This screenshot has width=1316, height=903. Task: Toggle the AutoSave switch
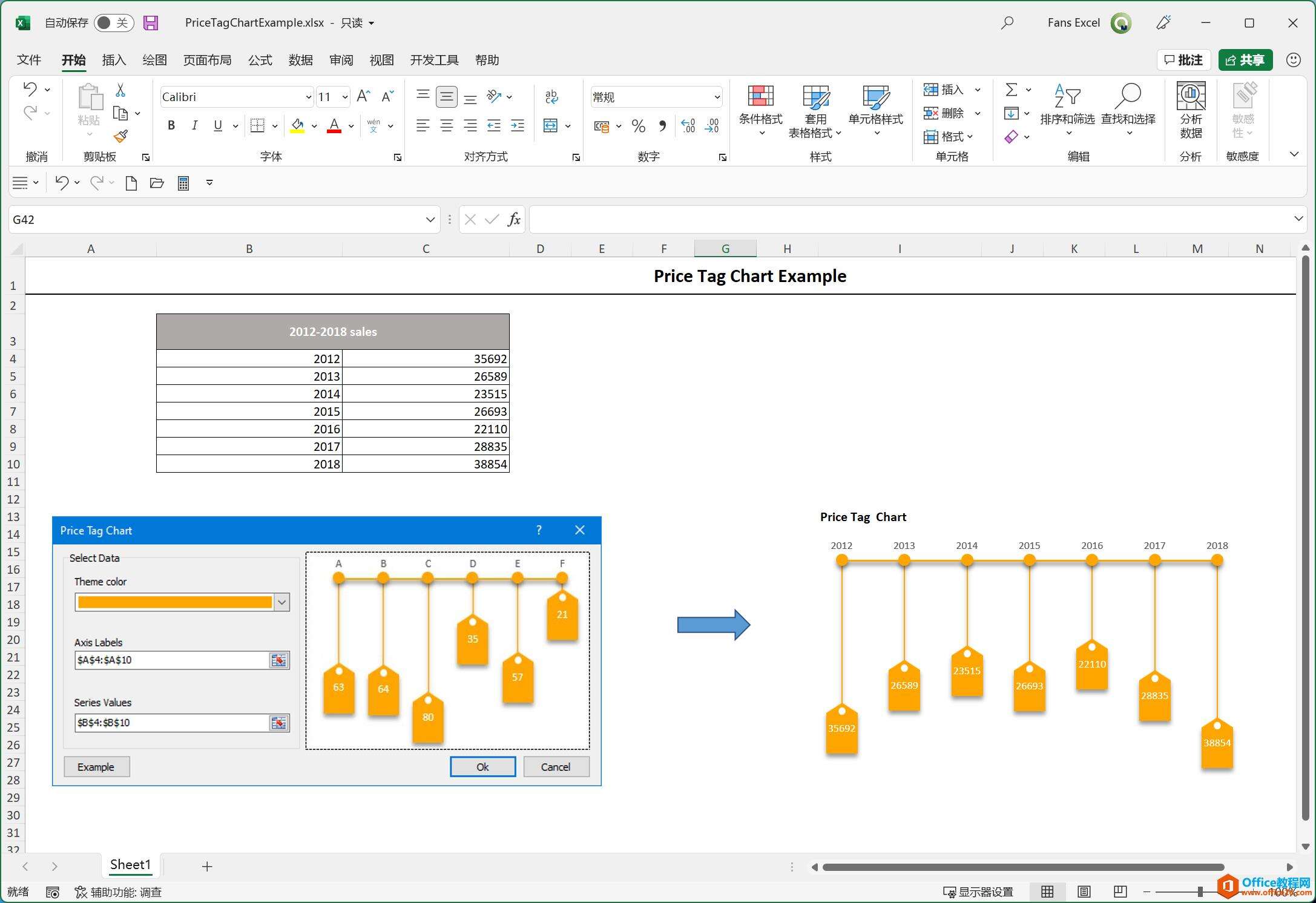coord(113,23)
